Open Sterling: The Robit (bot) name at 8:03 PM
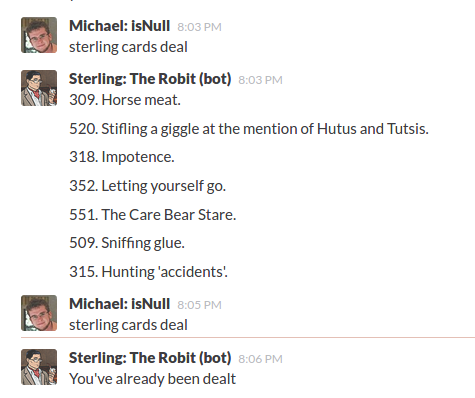Screen dimensions: 475x398 150,79
